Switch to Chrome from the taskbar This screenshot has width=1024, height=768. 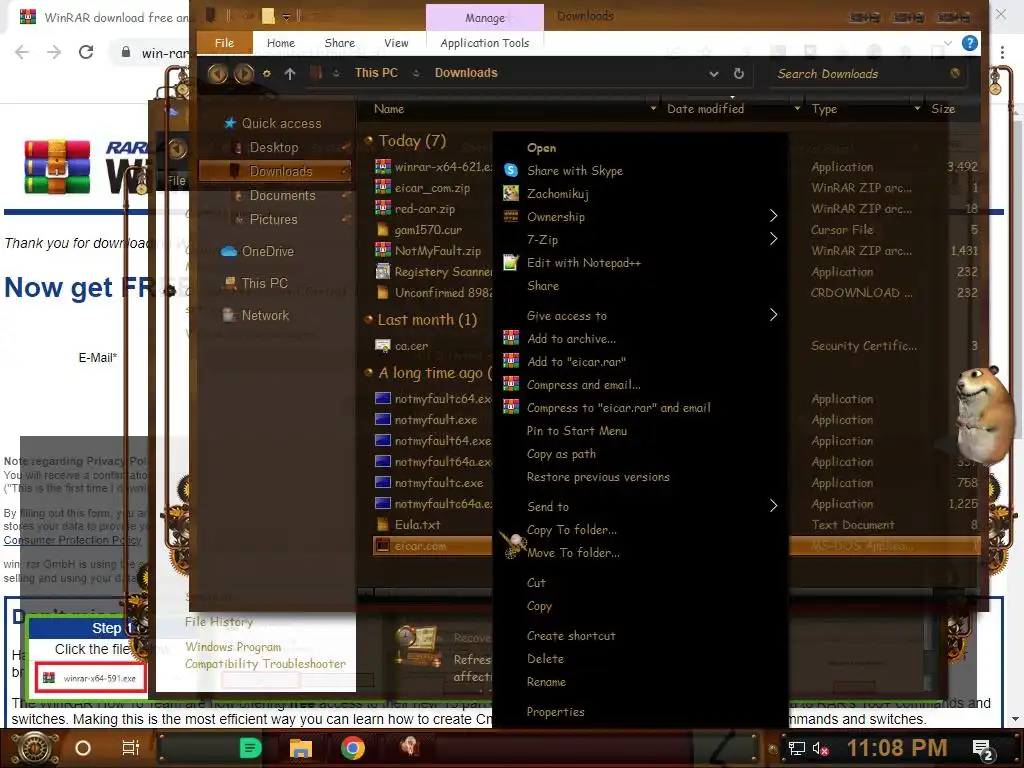pos(353,748)
